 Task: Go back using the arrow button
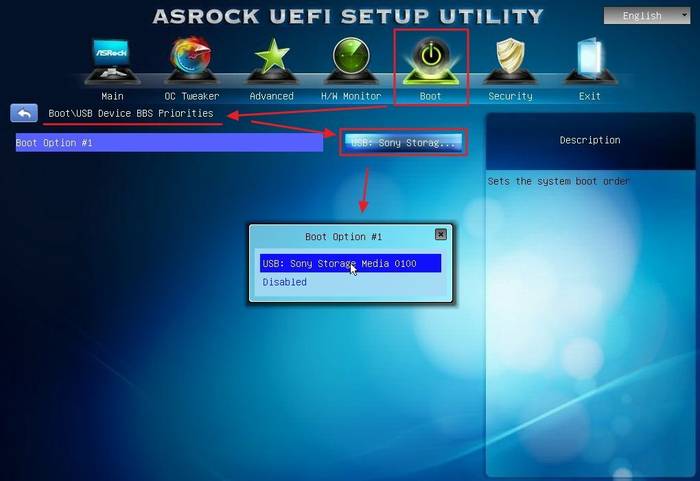point(24,113)
